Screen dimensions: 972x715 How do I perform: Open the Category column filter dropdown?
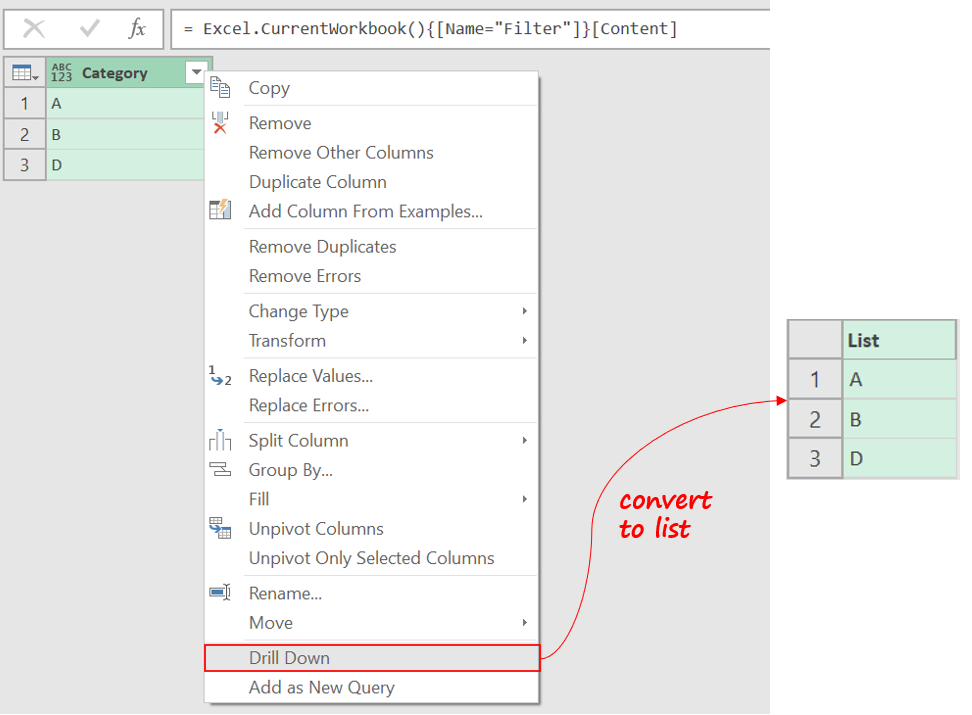(196, 72)
